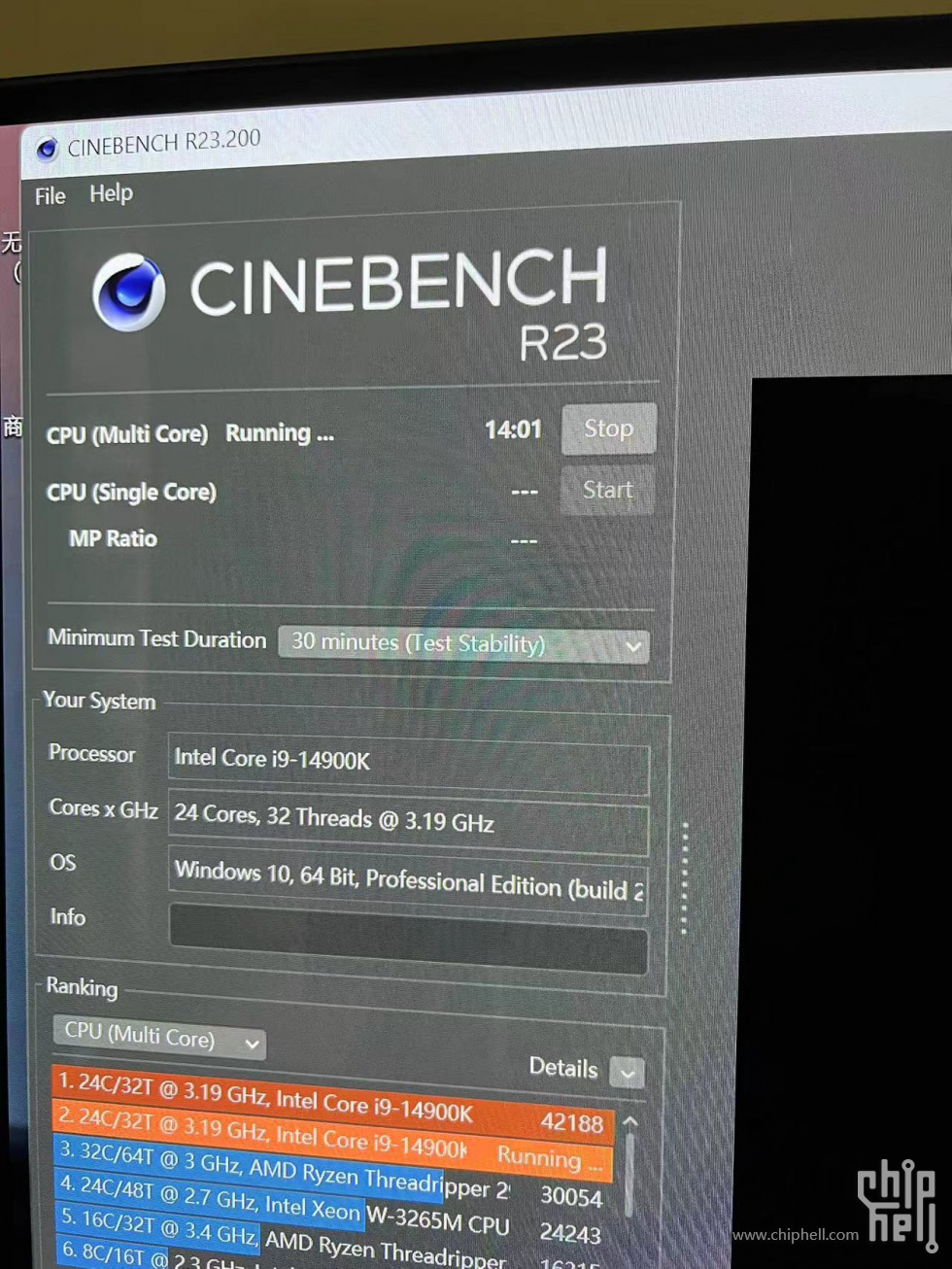Image resolution: width=952 pixels, height=1269 pixels.
Task: Click the OS field showing Windows 10
Action: pyautogui.click(x=408, y=882)
